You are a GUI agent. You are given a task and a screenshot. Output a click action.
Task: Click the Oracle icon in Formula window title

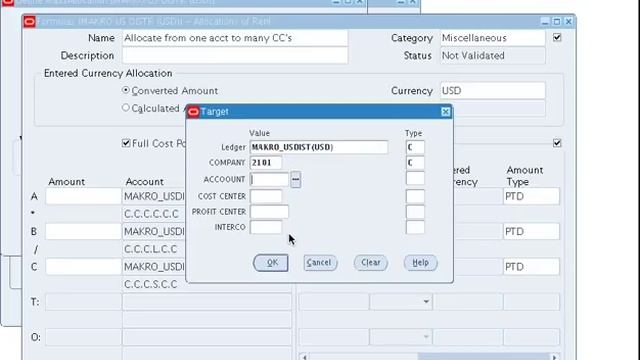coord(29,22)
